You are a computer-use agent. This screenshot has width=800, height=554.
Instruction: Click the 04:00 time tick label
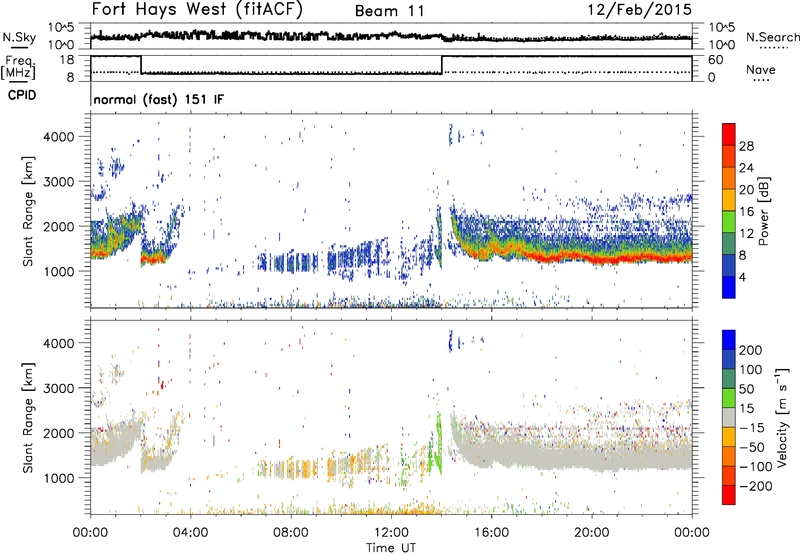tap(190, 533)
